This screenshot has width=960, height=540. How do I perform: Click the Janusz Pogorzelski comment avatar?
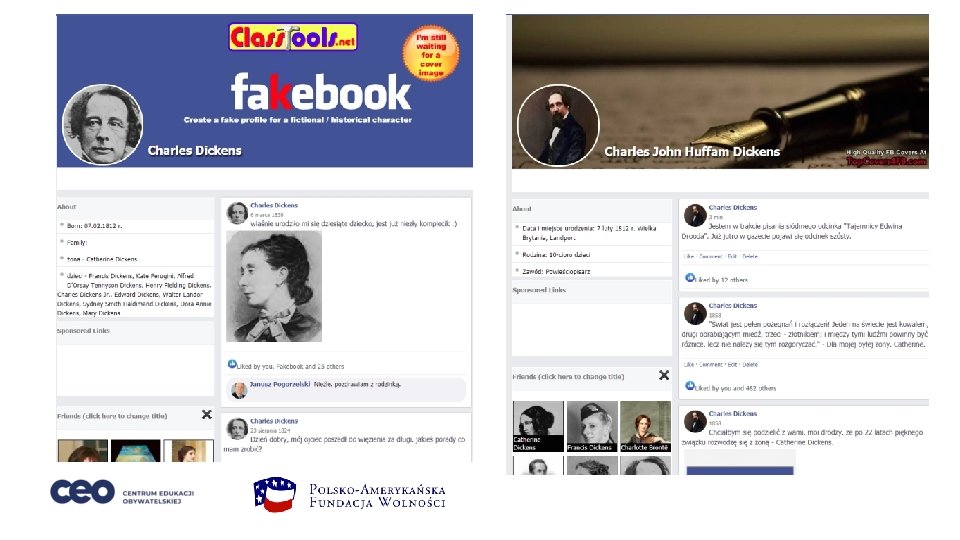[239, 391]
